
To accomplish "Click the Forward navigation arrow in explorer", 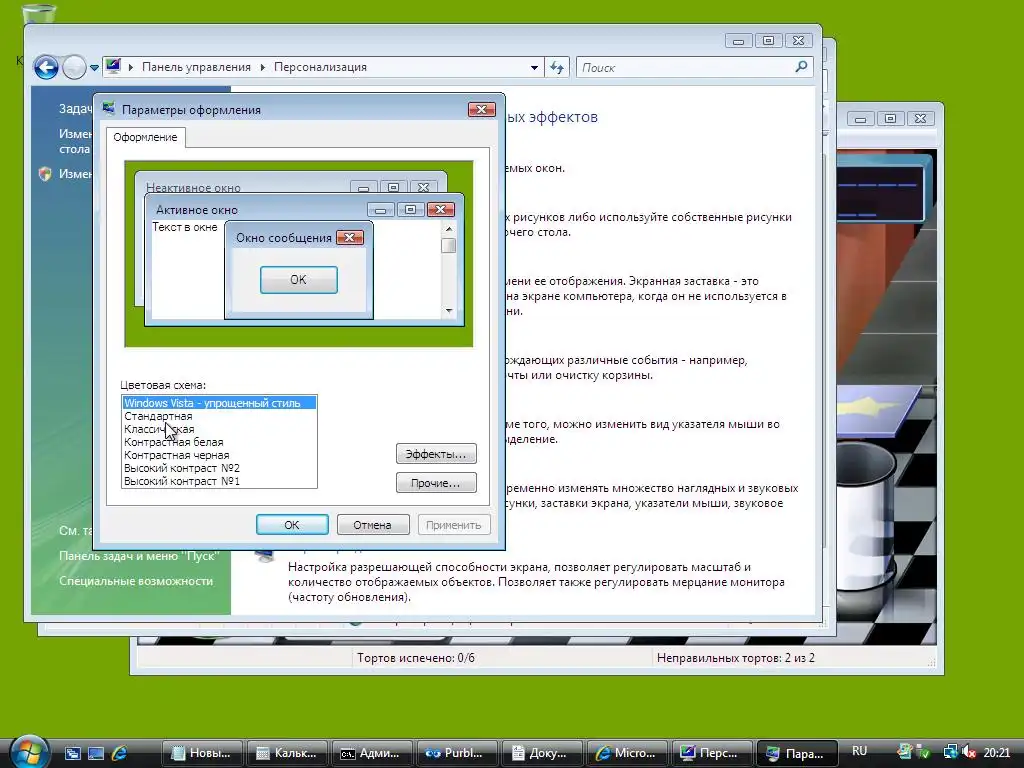I will (x=74, y=67).
